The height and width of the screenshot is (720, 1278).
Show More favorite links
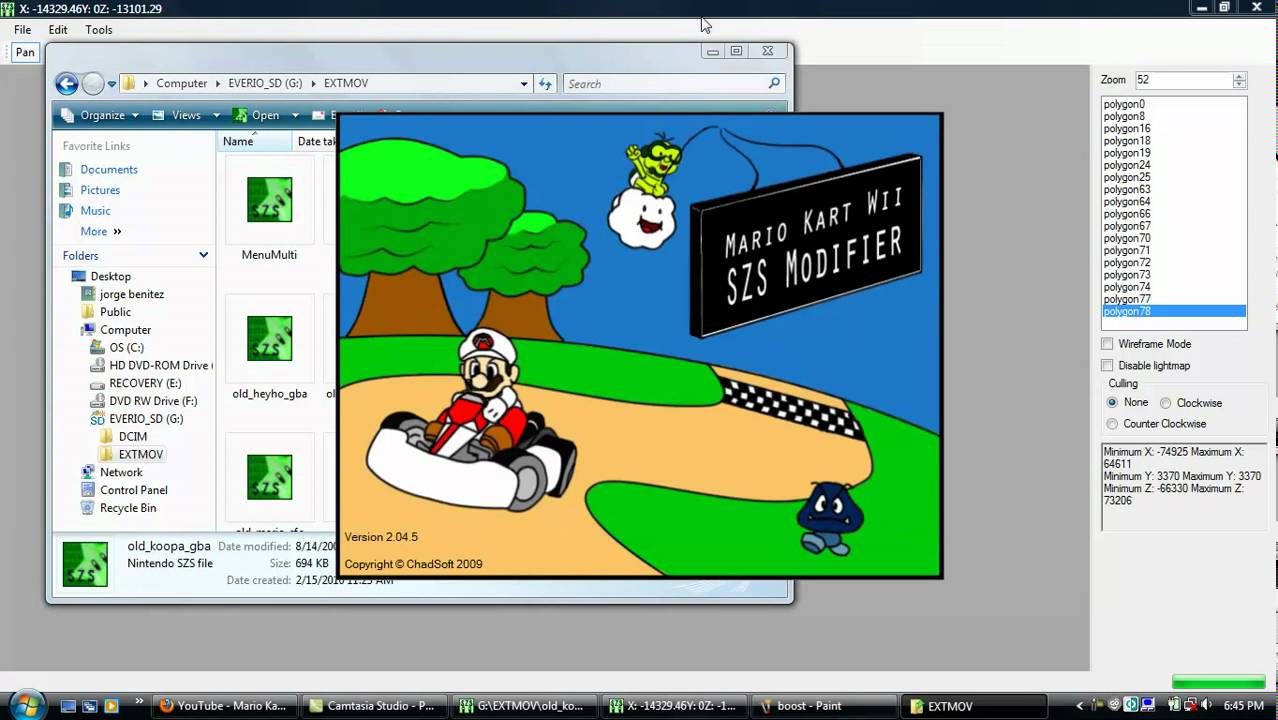101,232
